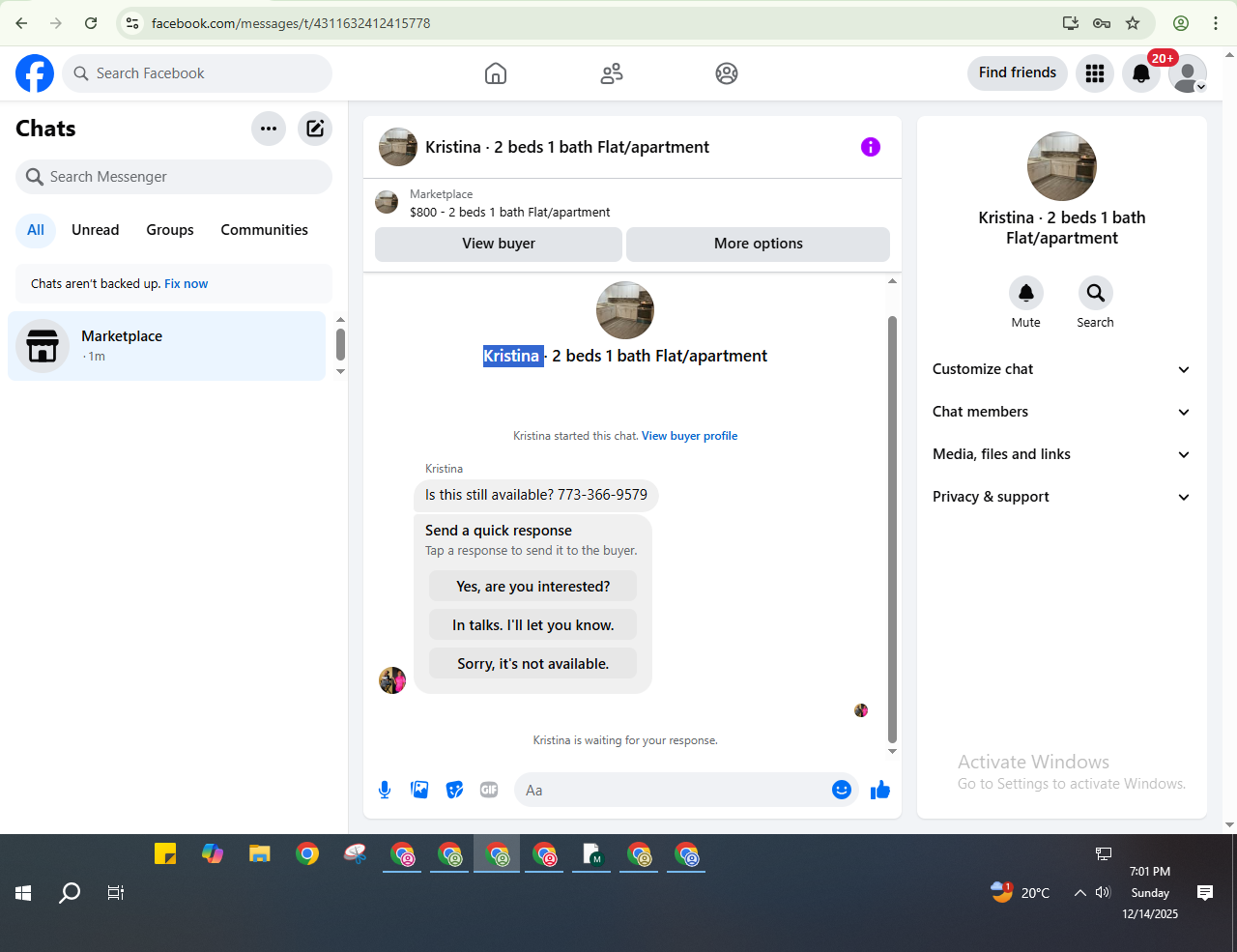Mute the conversation using bell icon
This screenshot has width=1237, height=952.
tap(1026, 293)
